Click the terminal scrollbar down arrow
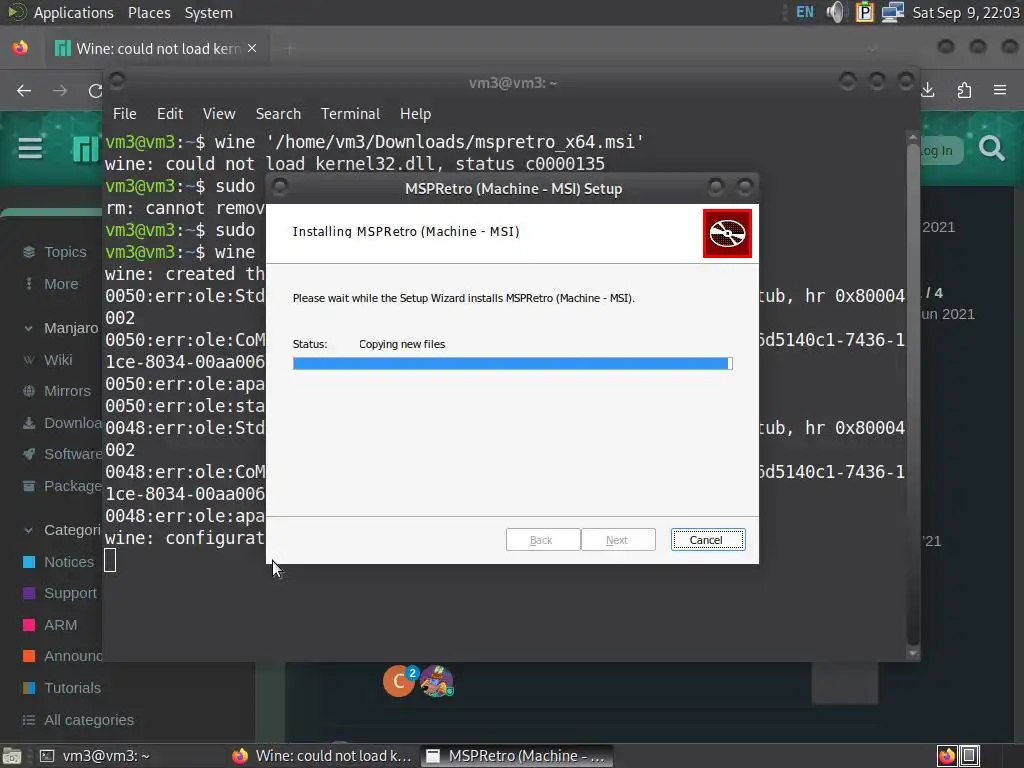Viewport: 1024px width, 768px height. 912,653
